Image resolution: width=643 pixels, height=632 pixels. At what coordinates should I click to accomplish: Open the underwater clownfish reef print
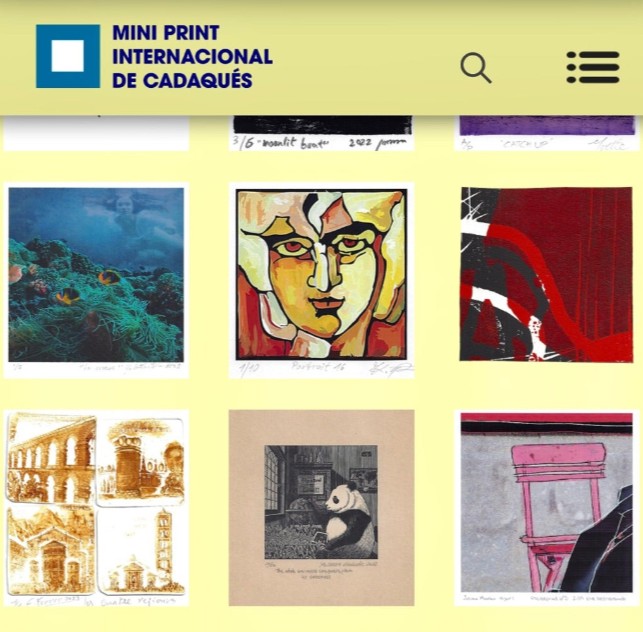pos(96,281)
